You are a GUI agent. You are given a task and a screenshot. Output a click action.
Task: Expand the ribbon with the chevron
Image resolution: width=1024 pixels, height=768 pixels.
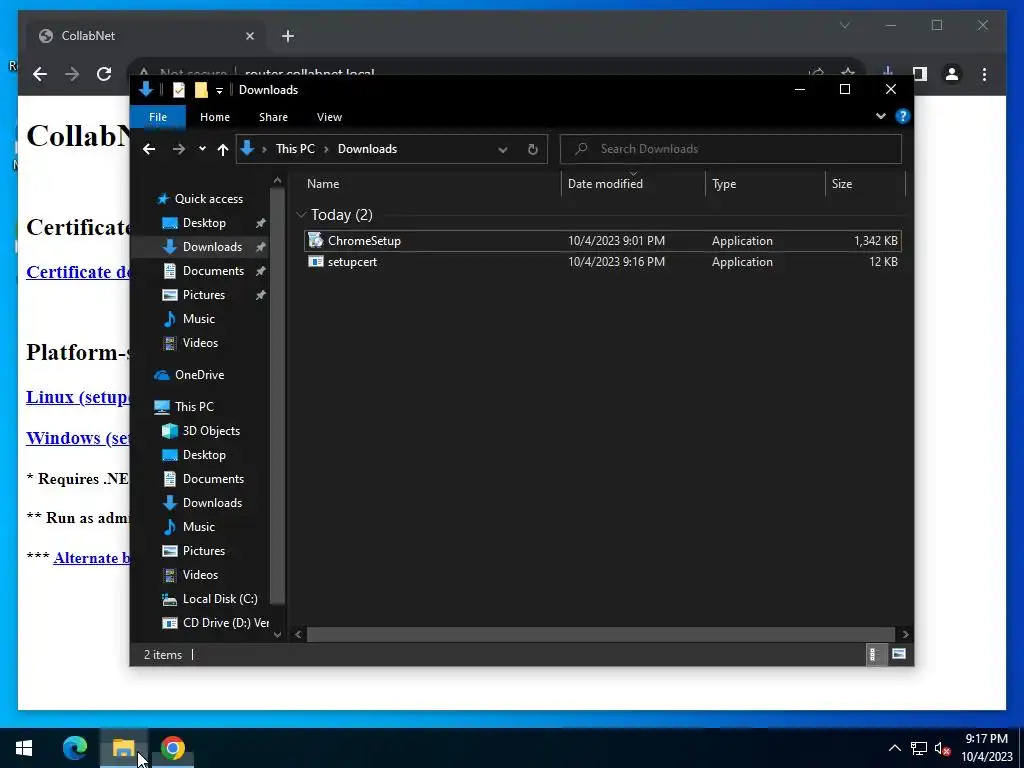(880, 116)
